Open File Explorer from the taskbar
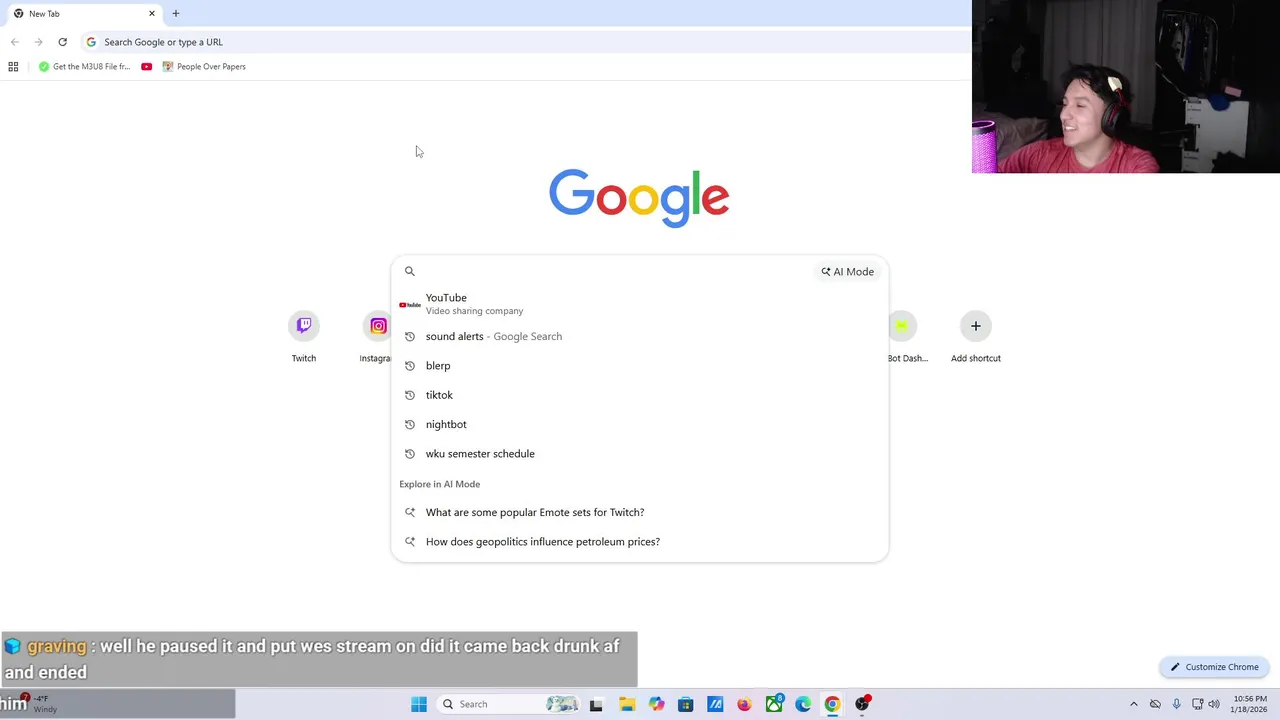 pos(627,704)
